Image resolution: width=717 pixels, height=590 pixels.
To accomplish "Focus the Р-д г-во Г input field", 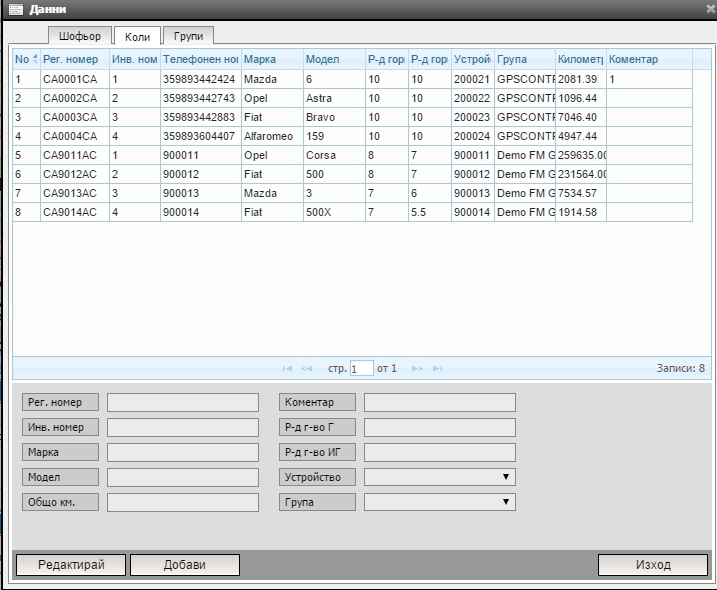I will 440,427.
